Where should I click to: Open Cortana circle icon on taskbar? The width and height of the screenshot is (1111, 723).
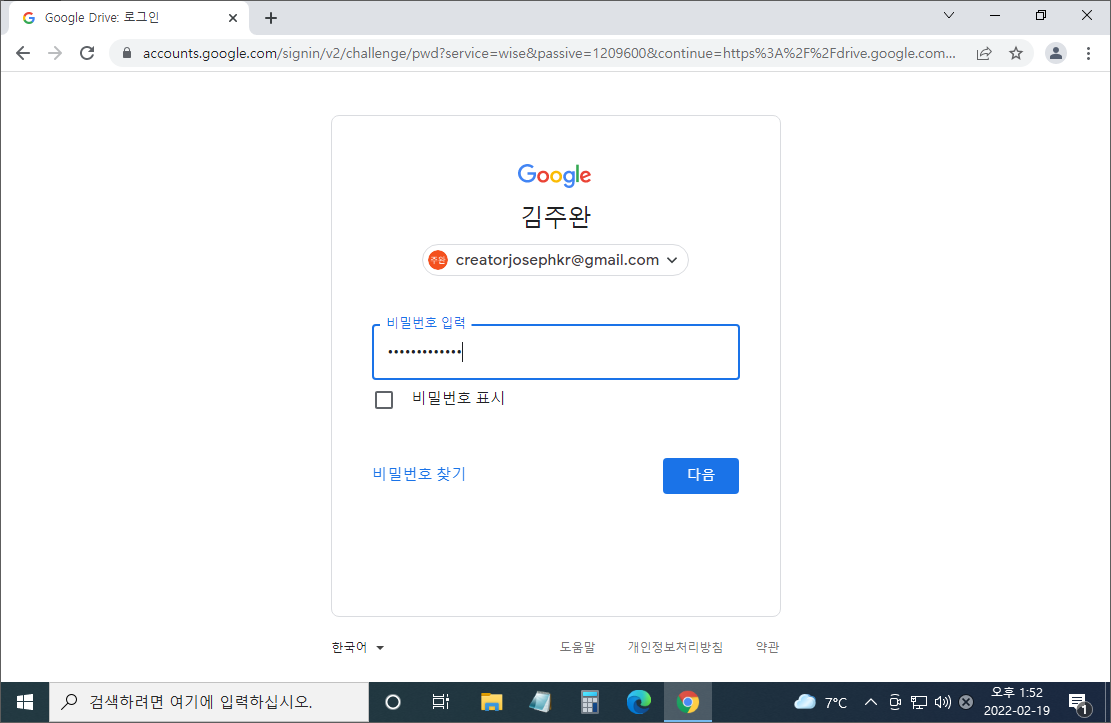pos(393,702)
